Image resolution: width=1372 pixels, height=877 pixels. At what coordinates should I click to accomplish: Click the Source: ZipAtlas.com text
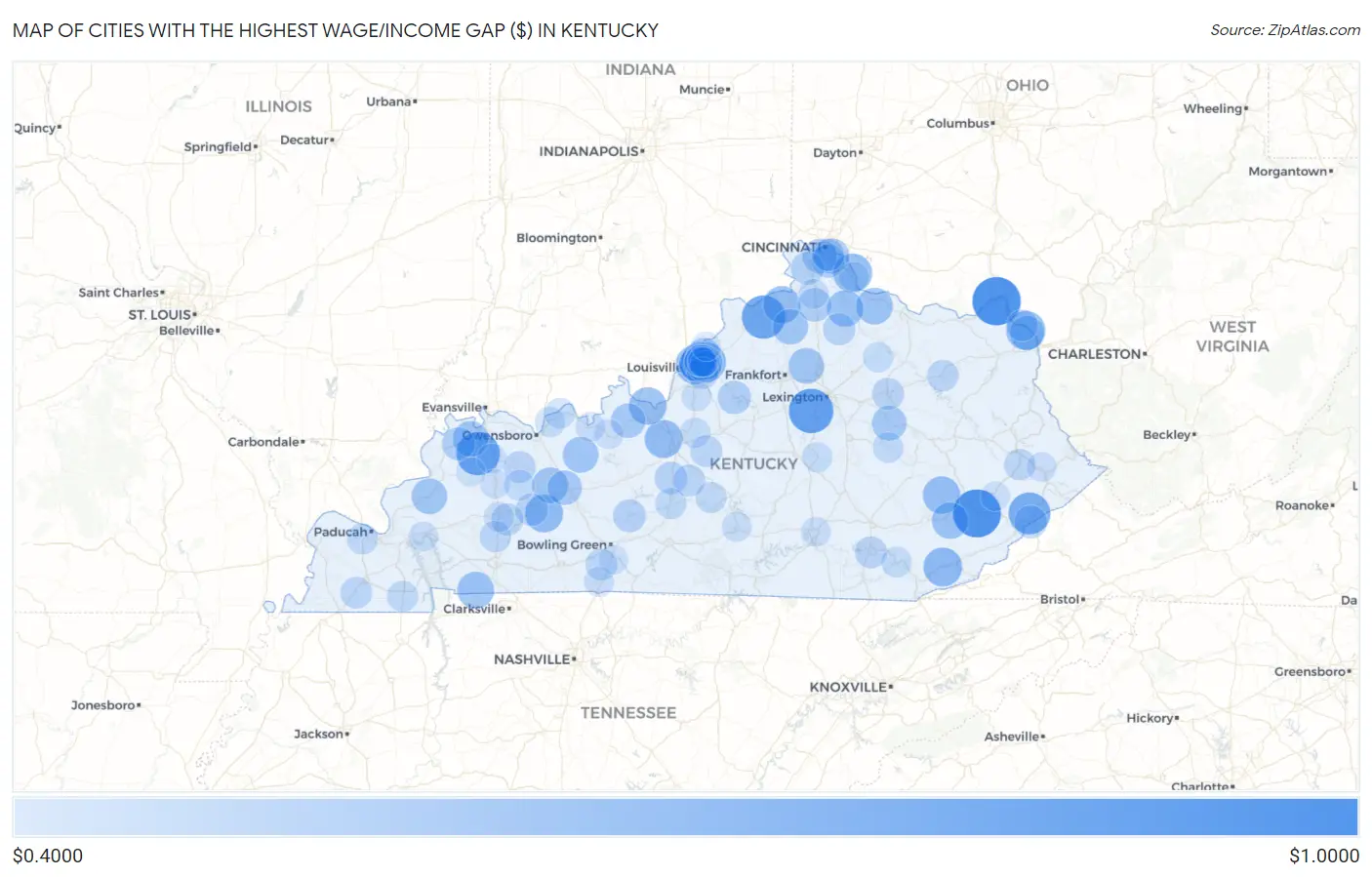1285,30
